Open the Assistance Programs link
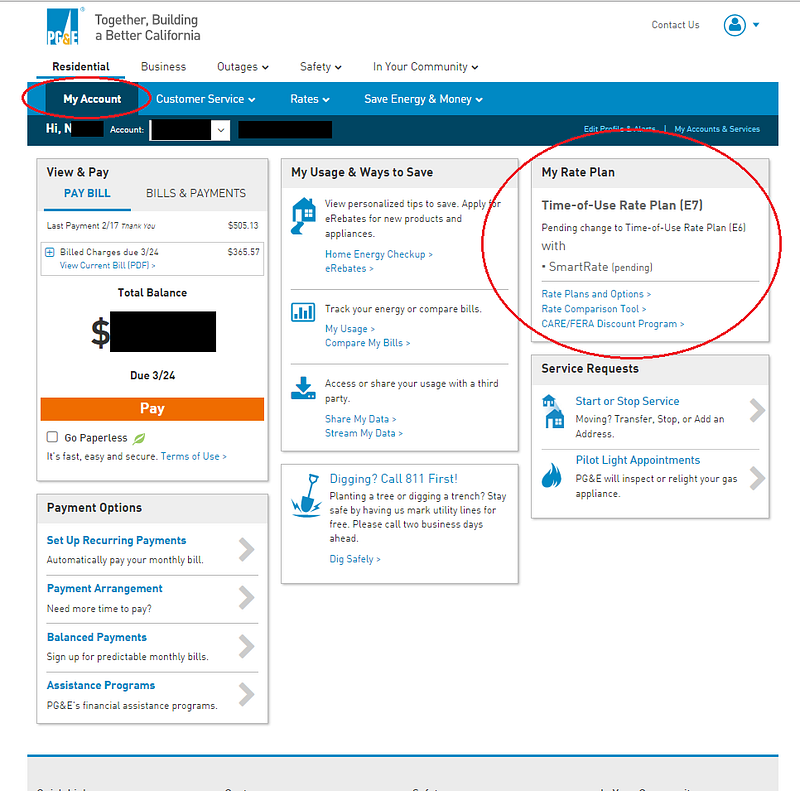This screenshot has height=791, width=800. [x=101, y=685]
